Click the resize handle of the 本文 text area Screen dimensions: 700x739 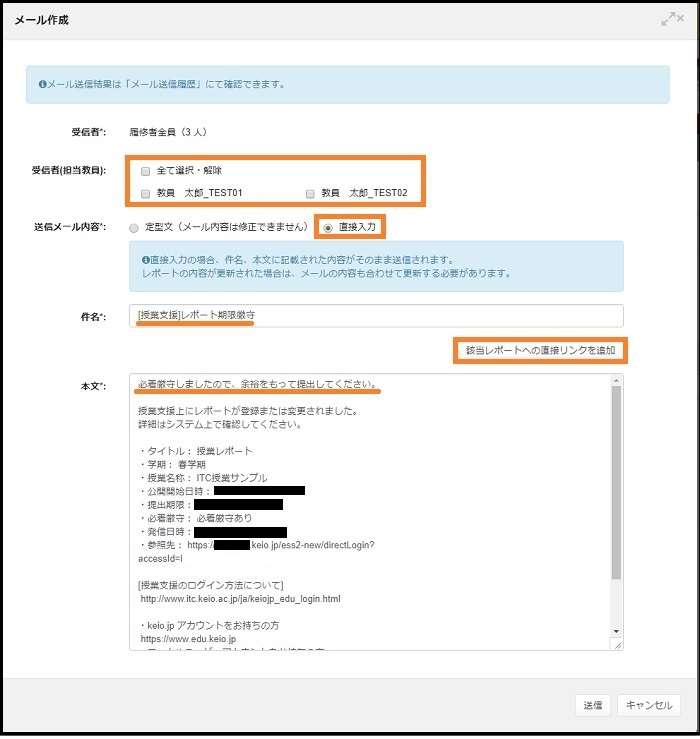(x=618, y=645)
